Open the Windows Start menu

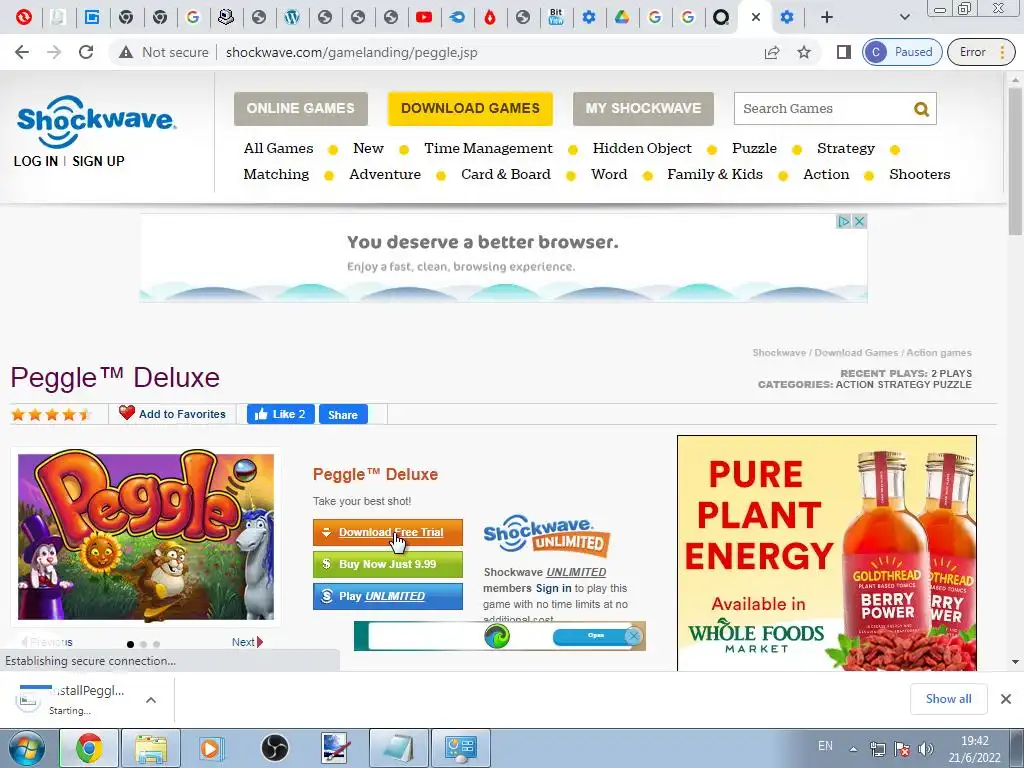26,748
